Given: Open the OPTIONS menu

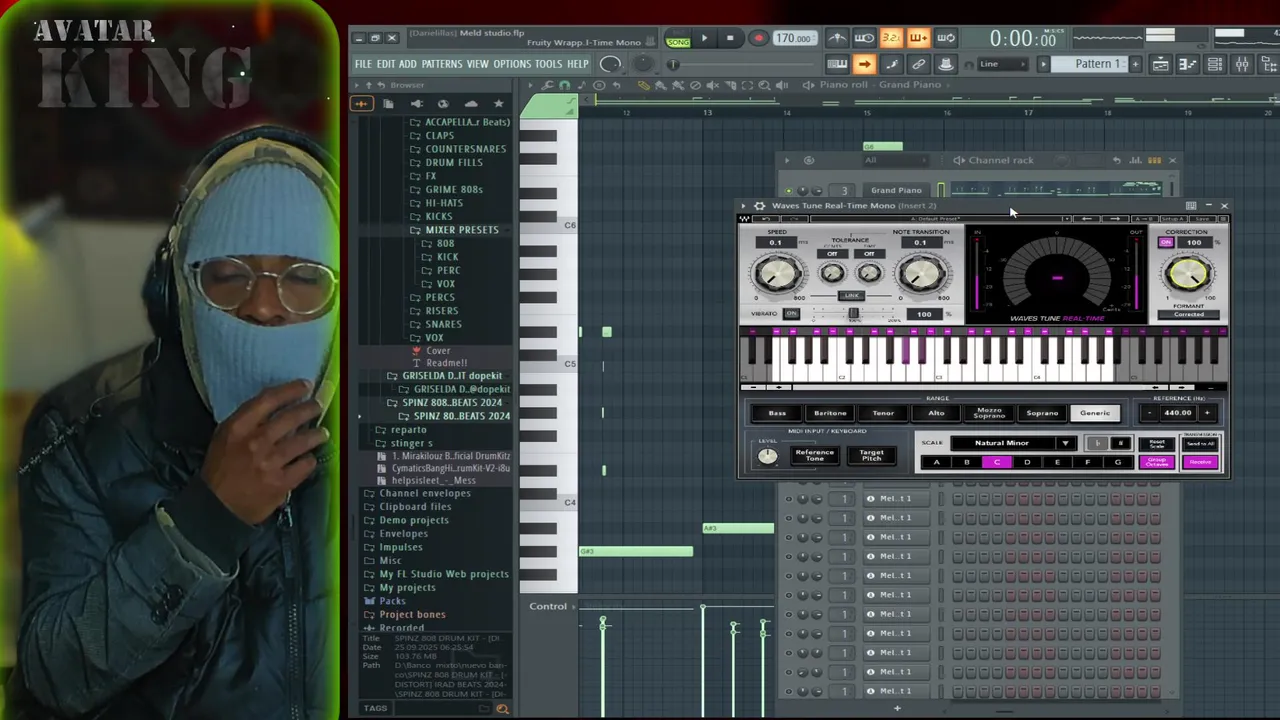Looking at the screenshot, I should (512, 64).
